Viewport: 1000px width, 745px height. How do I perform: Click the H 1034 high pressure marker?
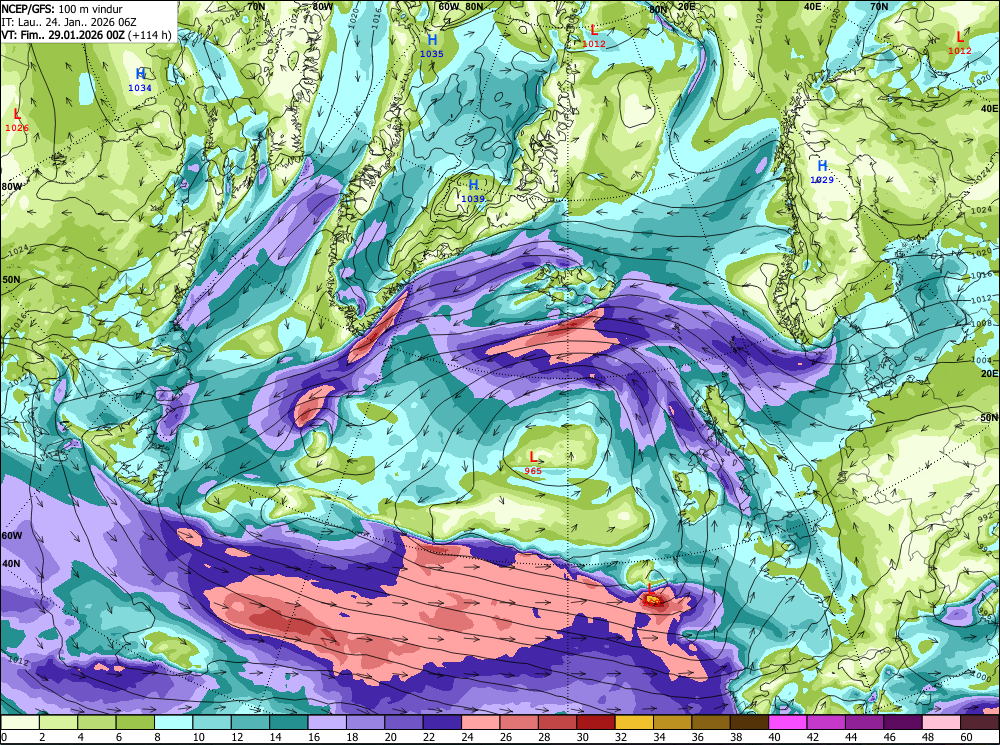(x=140, y=80)
